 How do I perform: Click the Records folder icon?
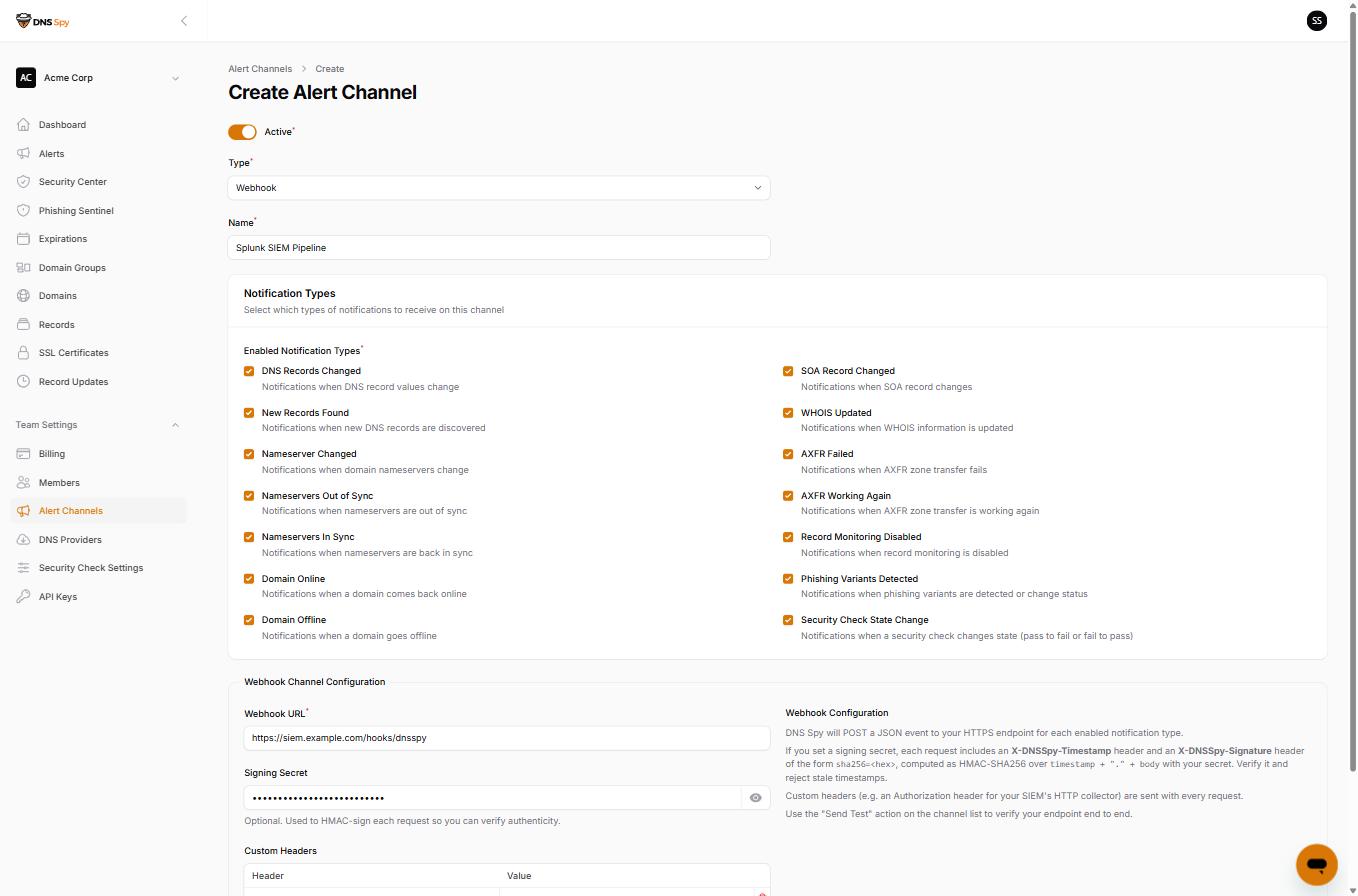[x=24, y=325]
